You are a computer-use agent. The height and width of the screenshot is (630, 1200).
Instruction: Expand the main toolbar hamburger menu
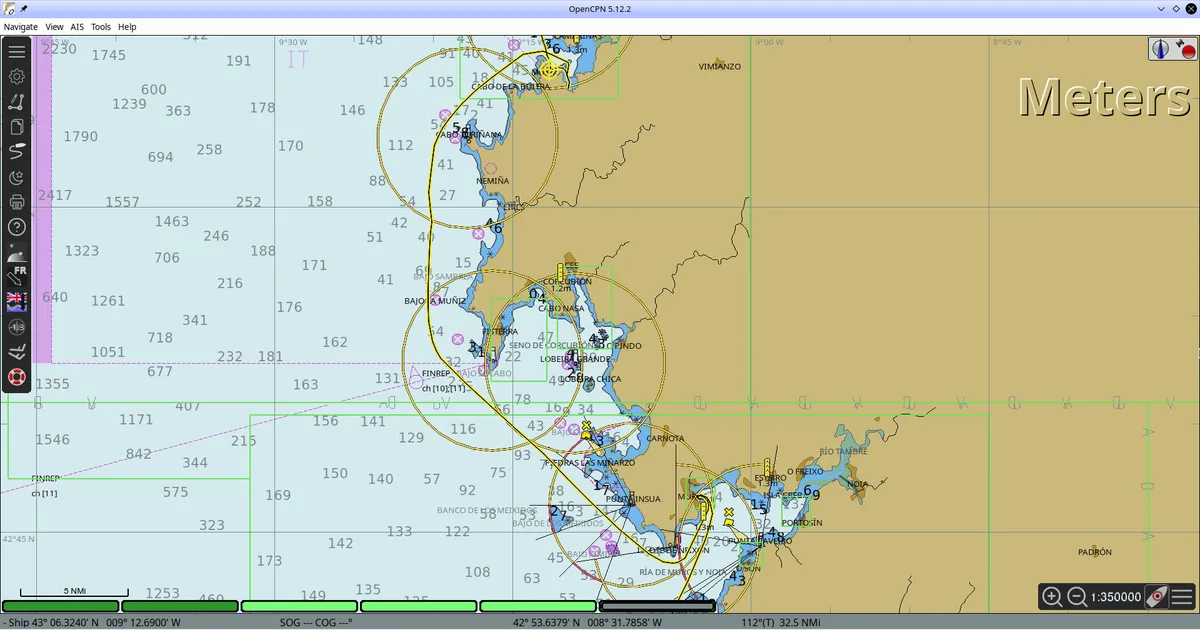tap(17, 51)
